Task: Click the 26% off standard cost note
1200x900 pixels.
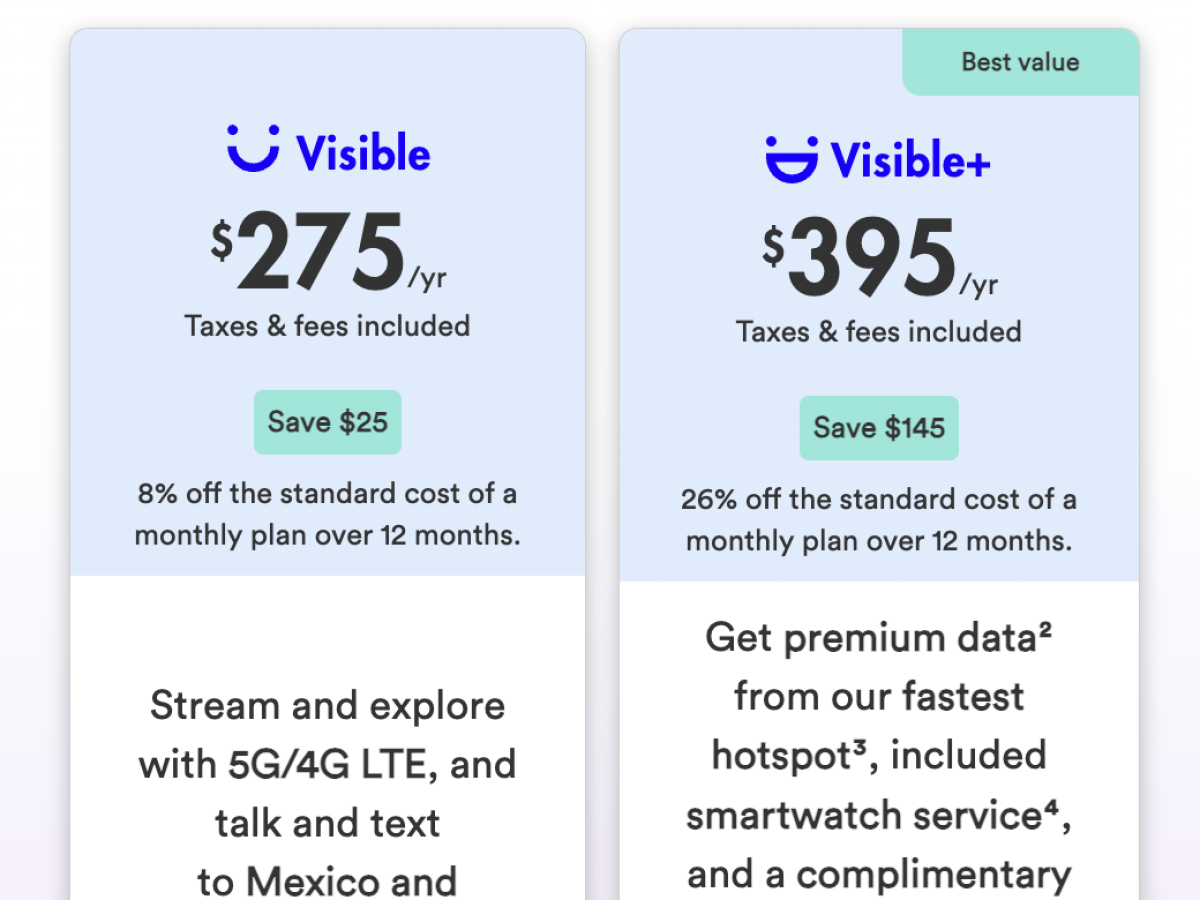Action: point(879,520)
